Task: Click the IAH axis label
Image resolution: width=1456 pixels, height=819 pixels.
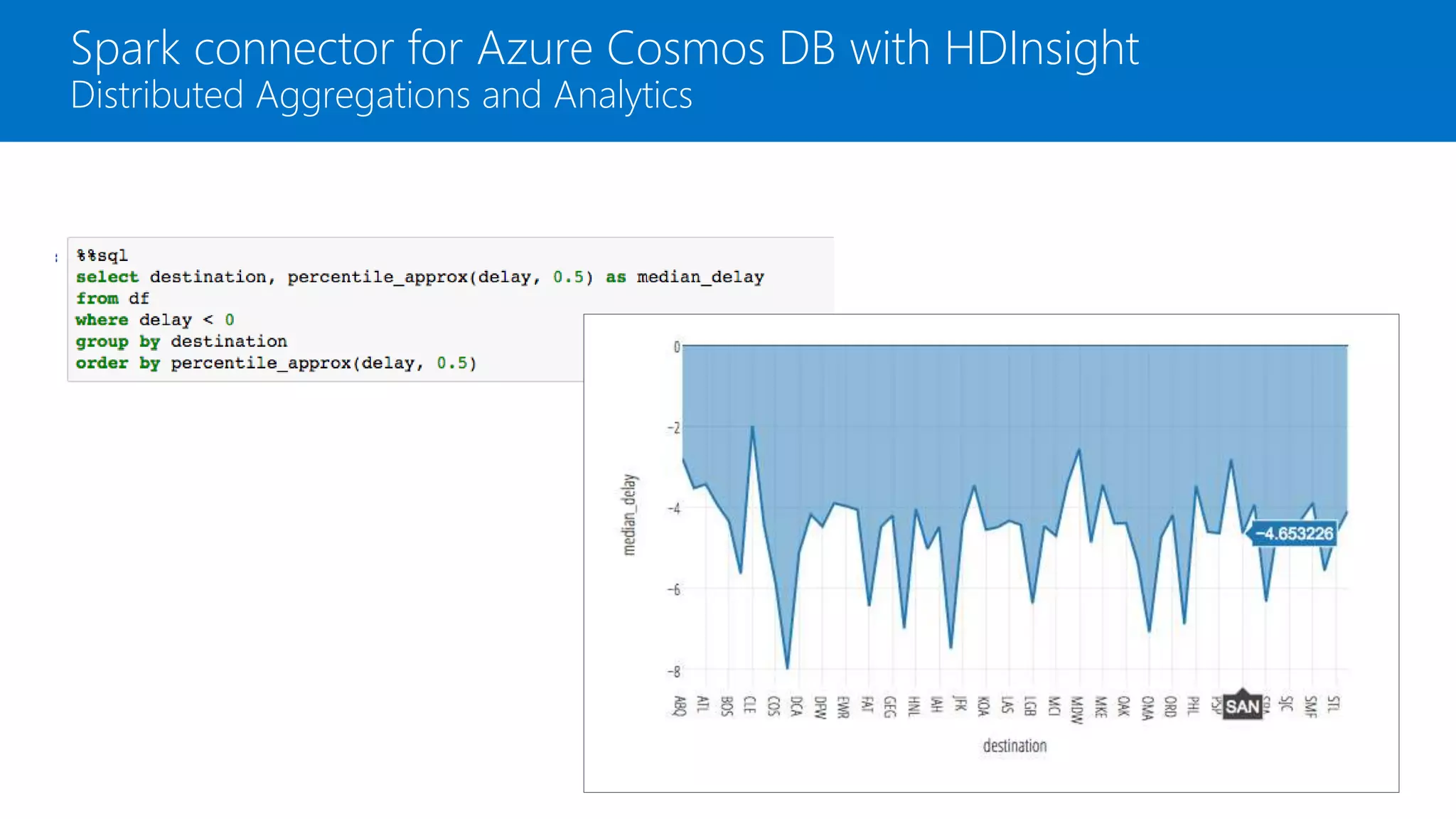Action: pyautogui.click(x=937, y=705)
